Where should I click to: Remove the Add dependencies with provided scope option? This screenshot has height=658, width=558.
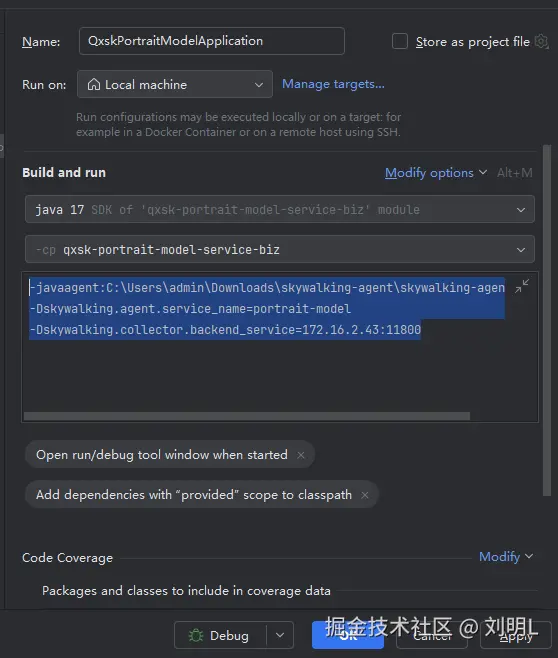tap(365, 495)
